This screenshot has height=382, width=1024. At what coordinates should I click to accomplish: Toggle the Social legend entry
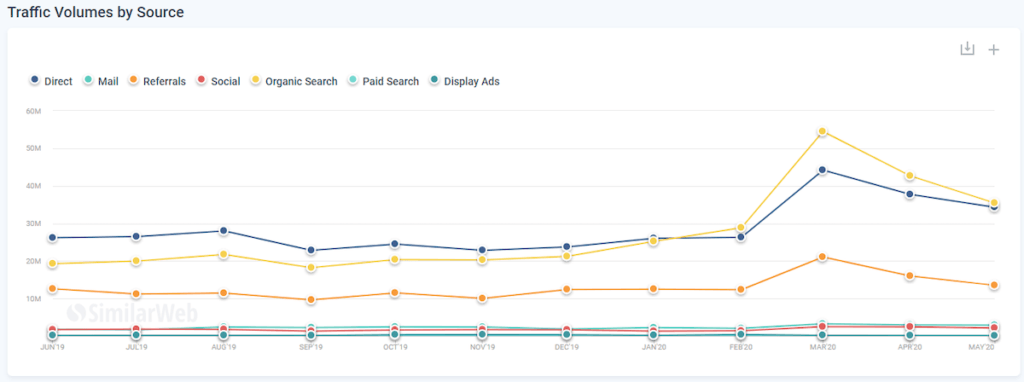click(218, 81)
